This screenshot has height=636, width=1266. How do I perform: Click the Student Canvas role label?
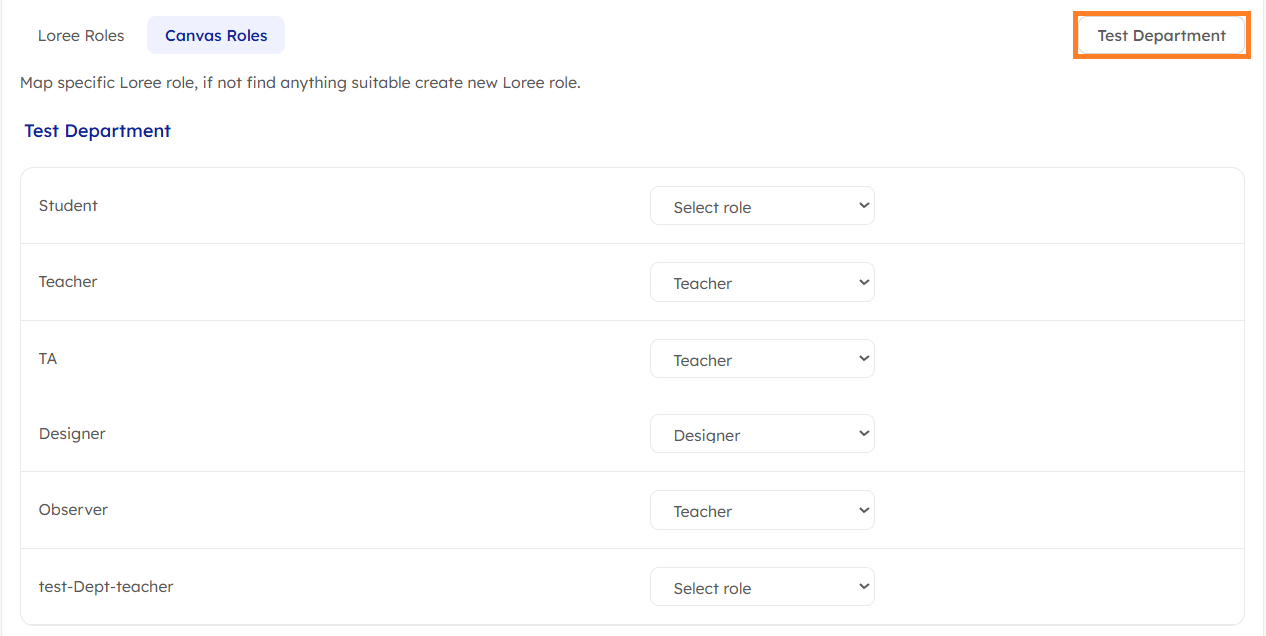pos(68,206)
